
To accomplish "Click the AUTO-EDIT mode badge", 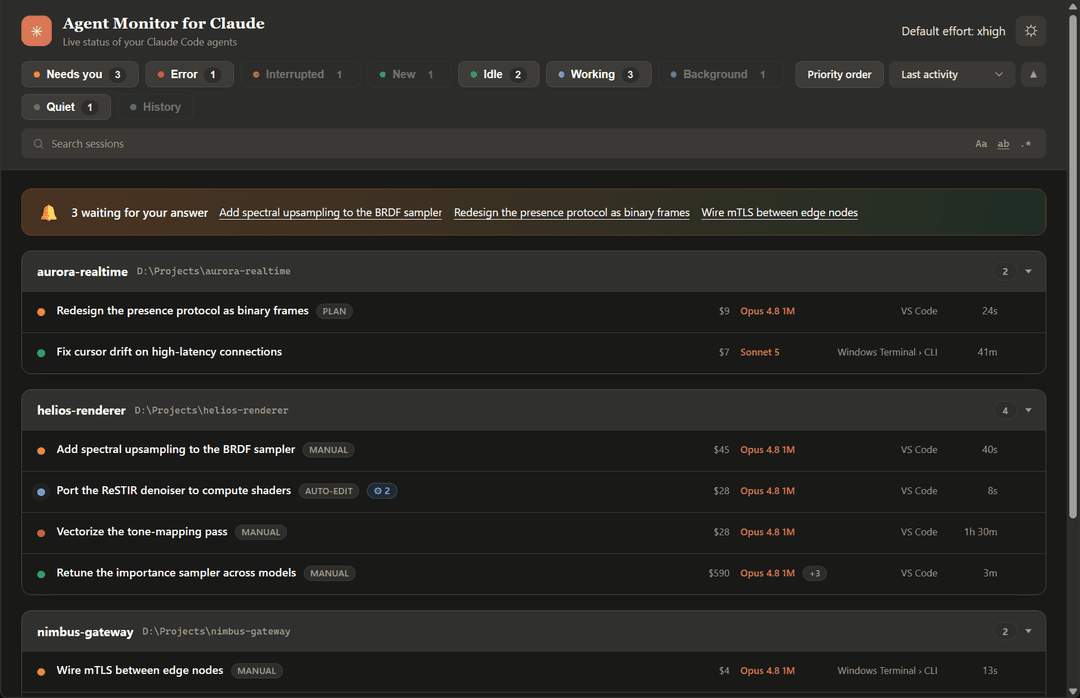I will (x=329, y=491).
